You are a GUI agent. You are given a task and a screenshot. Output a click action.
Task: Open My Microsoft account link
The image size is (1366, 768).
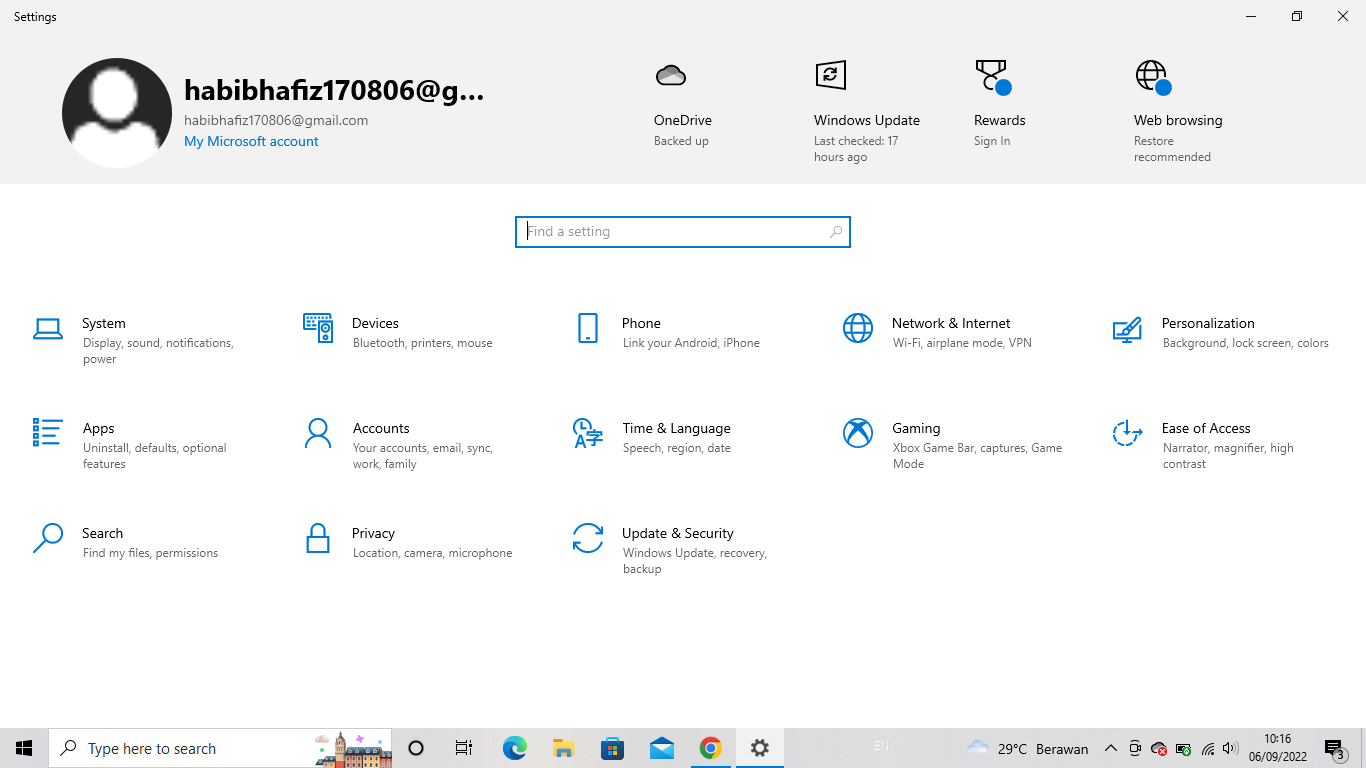251,141
